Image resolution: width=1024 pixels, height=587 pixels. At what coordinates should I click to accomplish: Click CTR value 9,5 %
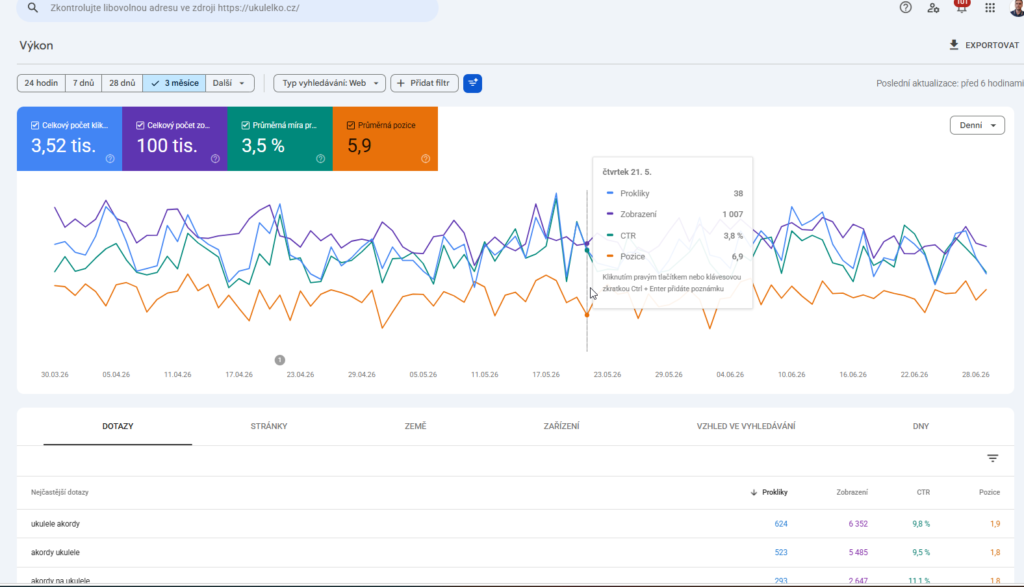click(x=921, y=552)
